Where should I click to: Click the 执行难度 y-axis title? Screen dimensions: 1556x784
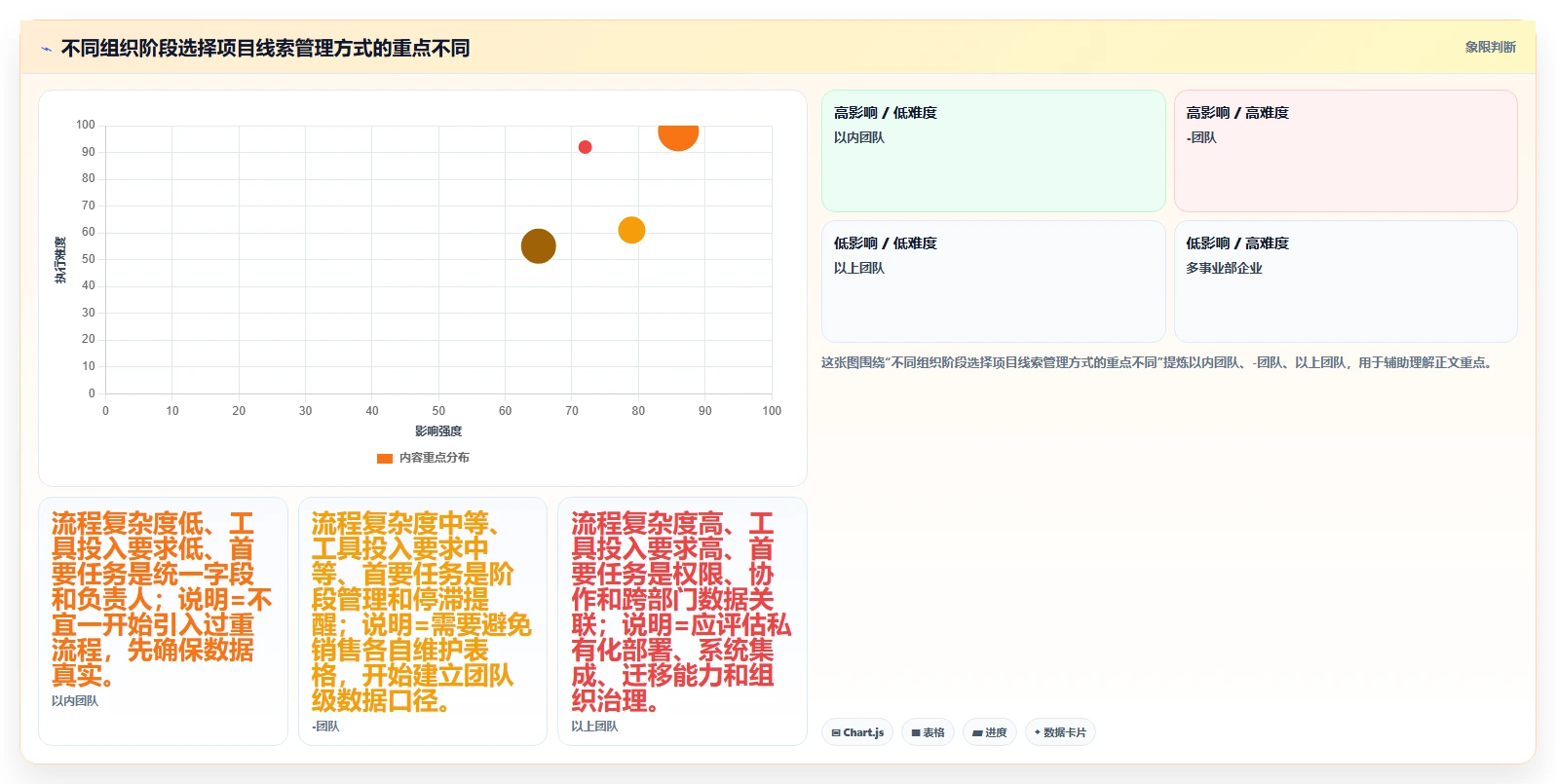click(x=60, y=260)
